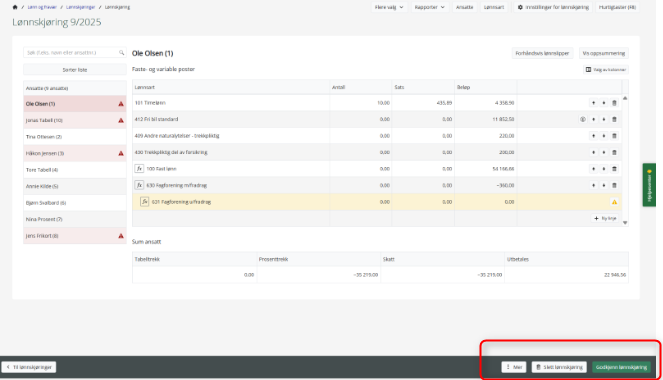Delete the 630 Fagforening row

pyautogui.click(x=614, y=185)
